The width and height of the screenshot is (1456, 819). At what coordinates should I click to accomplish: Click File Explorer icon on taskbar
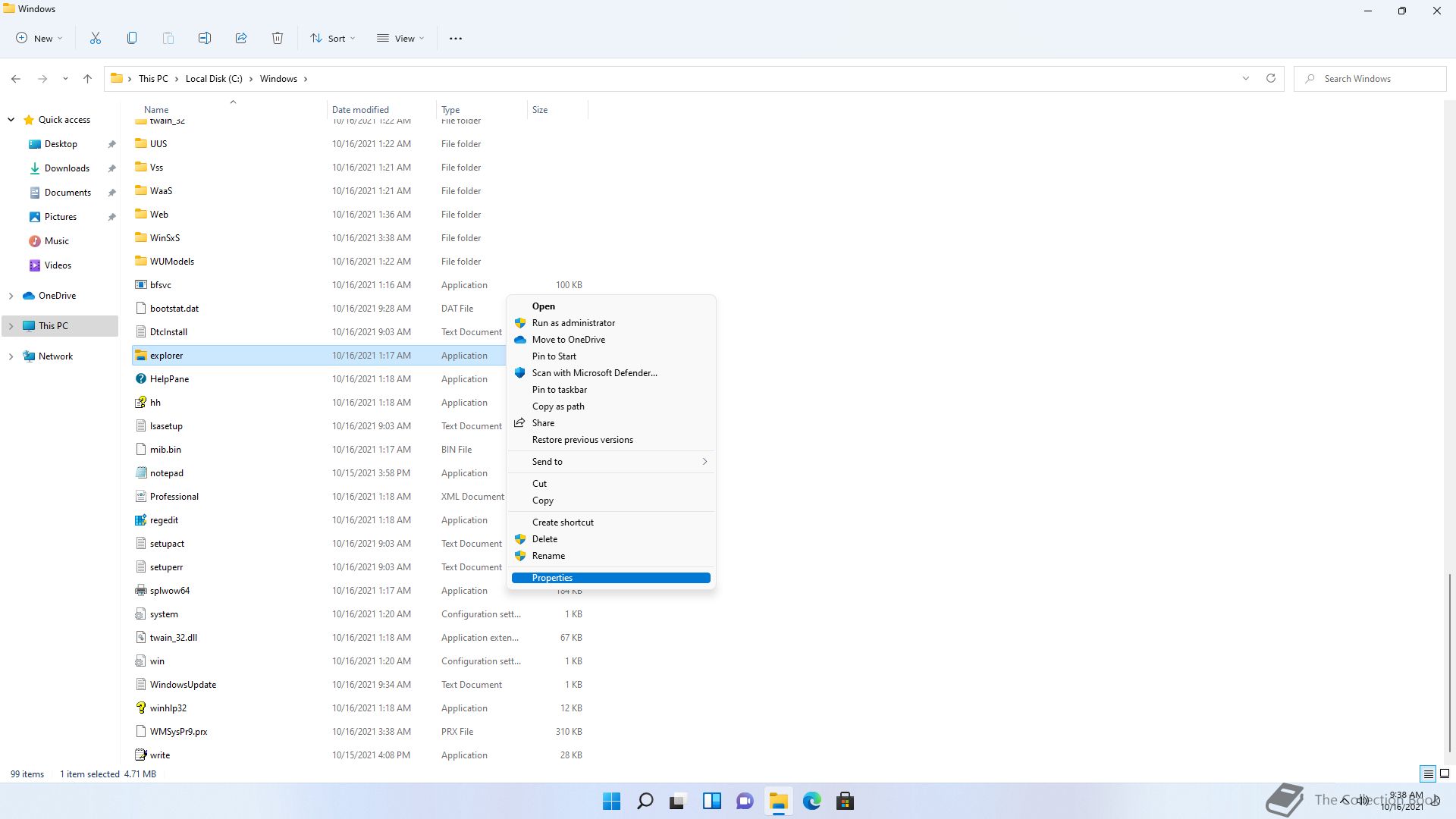[779, 801]
